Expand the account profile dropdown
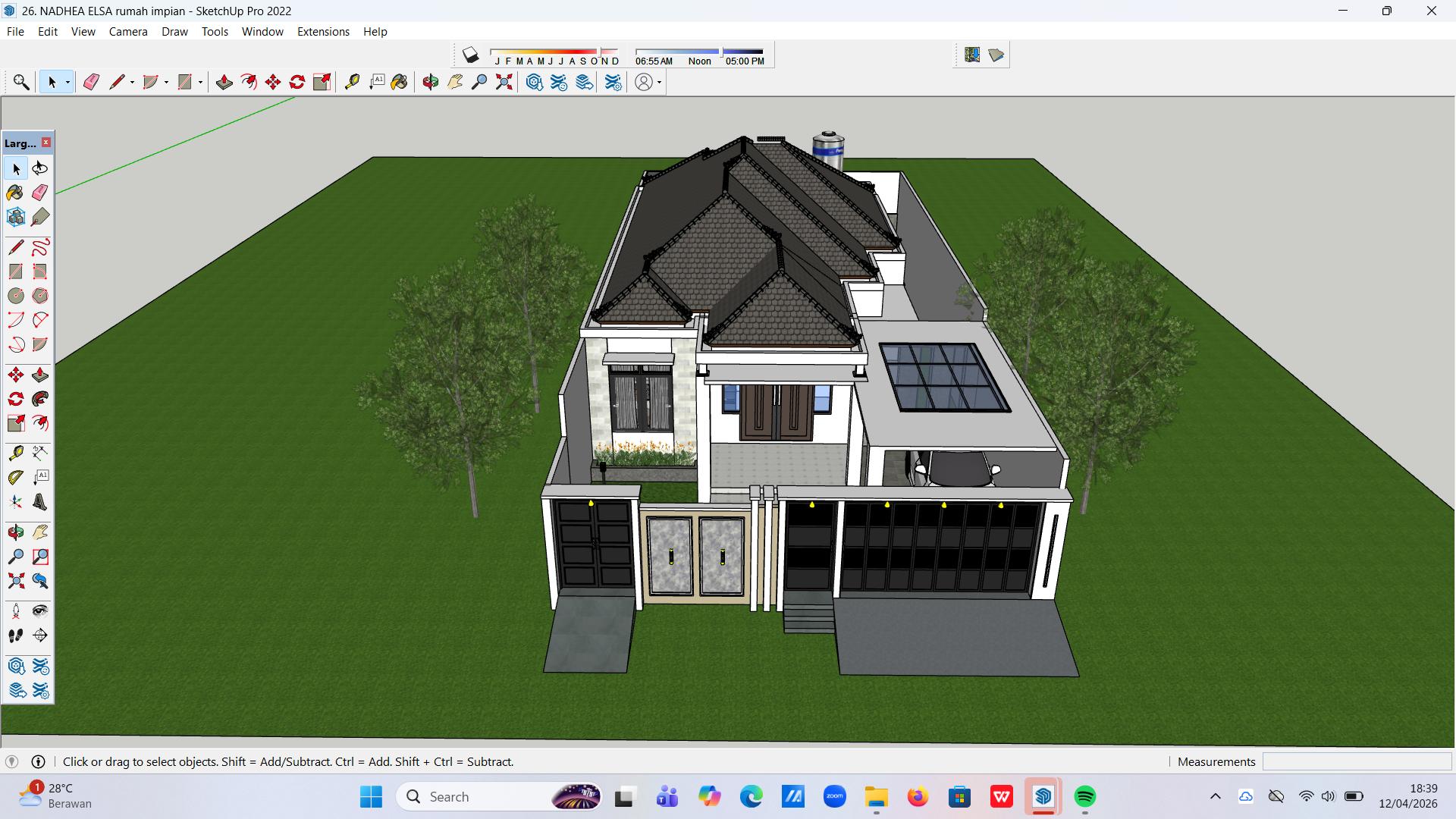This screenshot has width=1456, height=819. point(660,82)
